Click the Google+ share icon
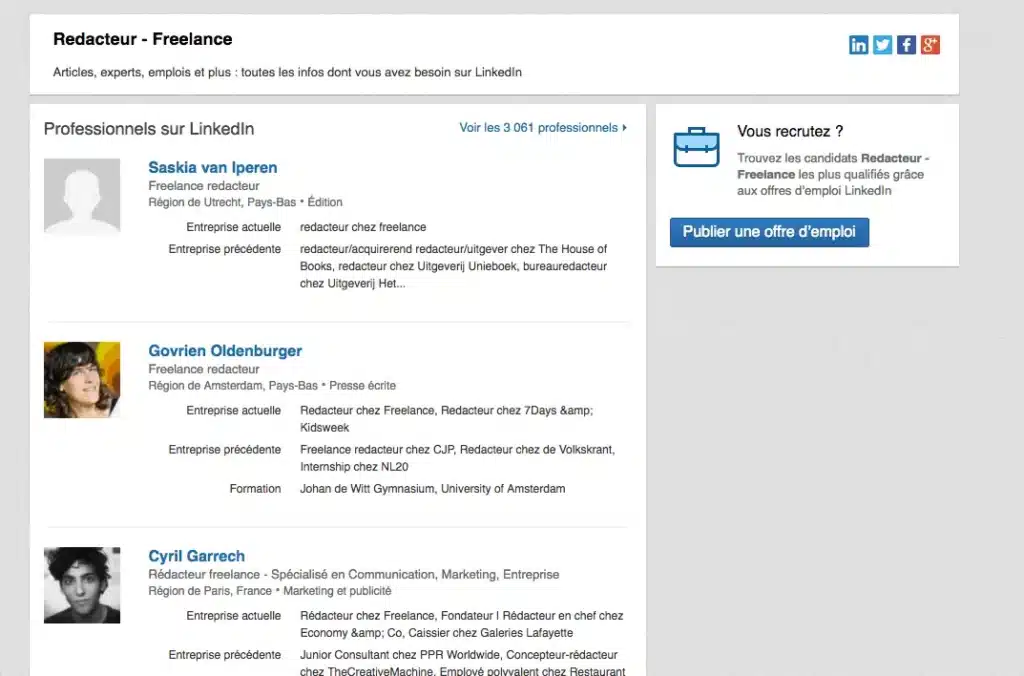 coord(930,44)
